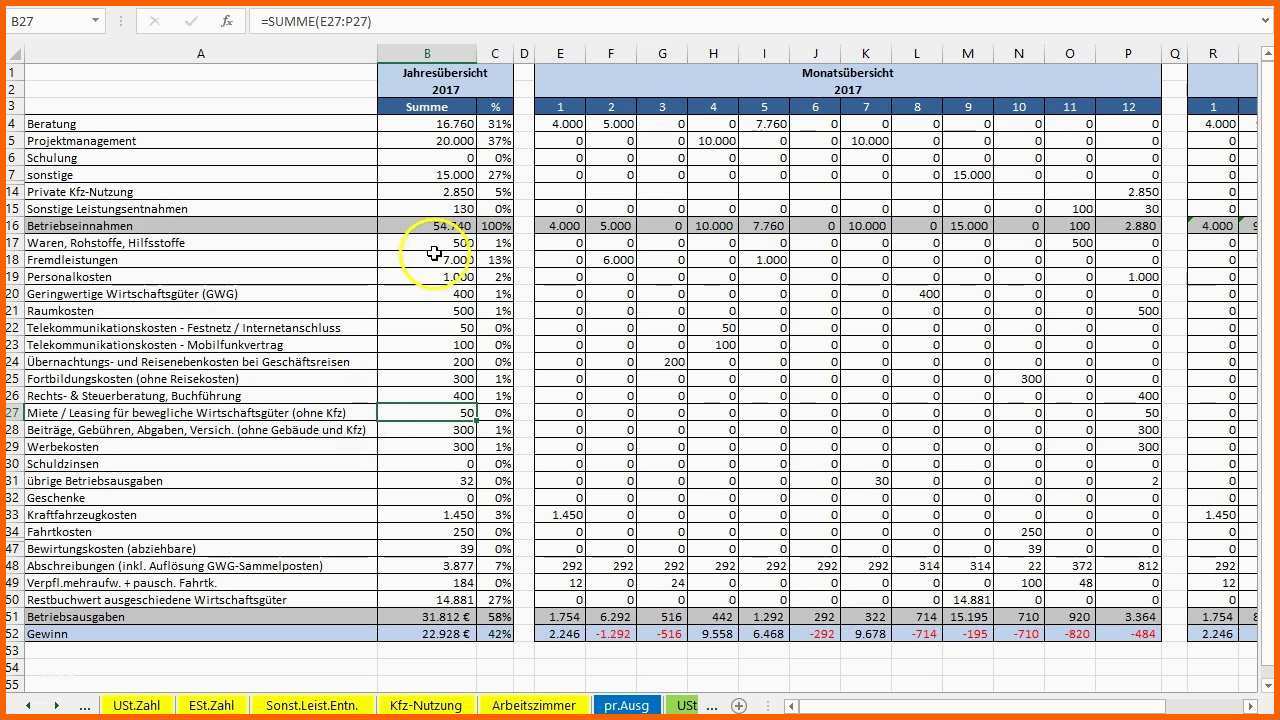Viewport: 1280px width, 720px height.
Task: Select row 16 header Betriebseinnahmen
Action: (x=13, y=226)
